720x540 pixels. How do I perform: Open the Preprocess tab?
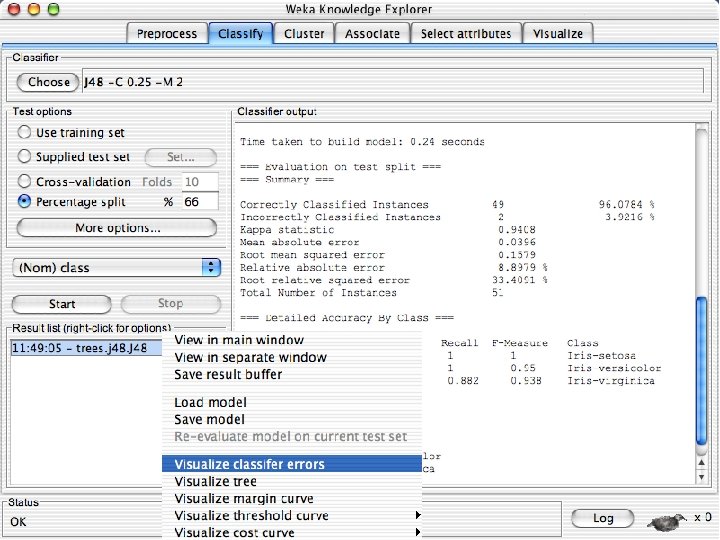pyautogui.click(x=167, y=34)
